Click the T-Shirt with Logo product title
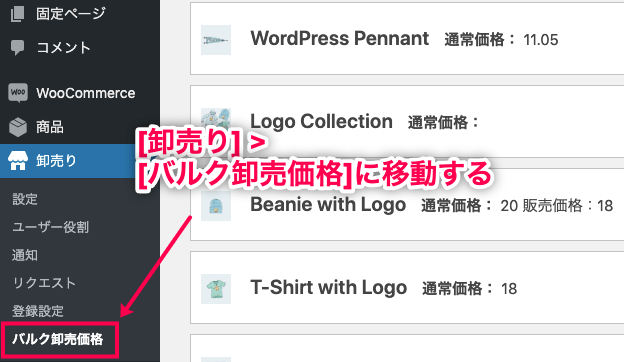The width and height of the screenshot is (624, 362). pos(328,287)
